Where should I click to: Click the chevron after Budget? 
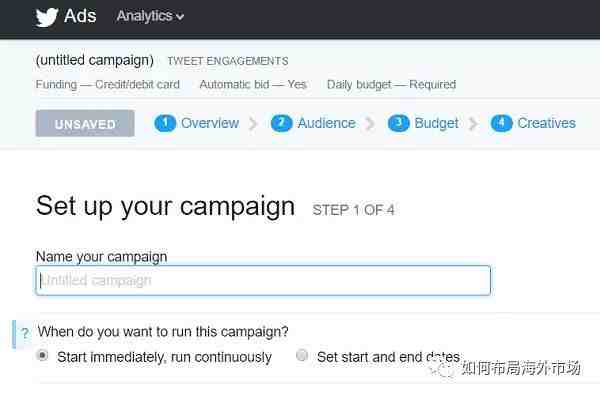pyautogui.click(x=473, y=124)
